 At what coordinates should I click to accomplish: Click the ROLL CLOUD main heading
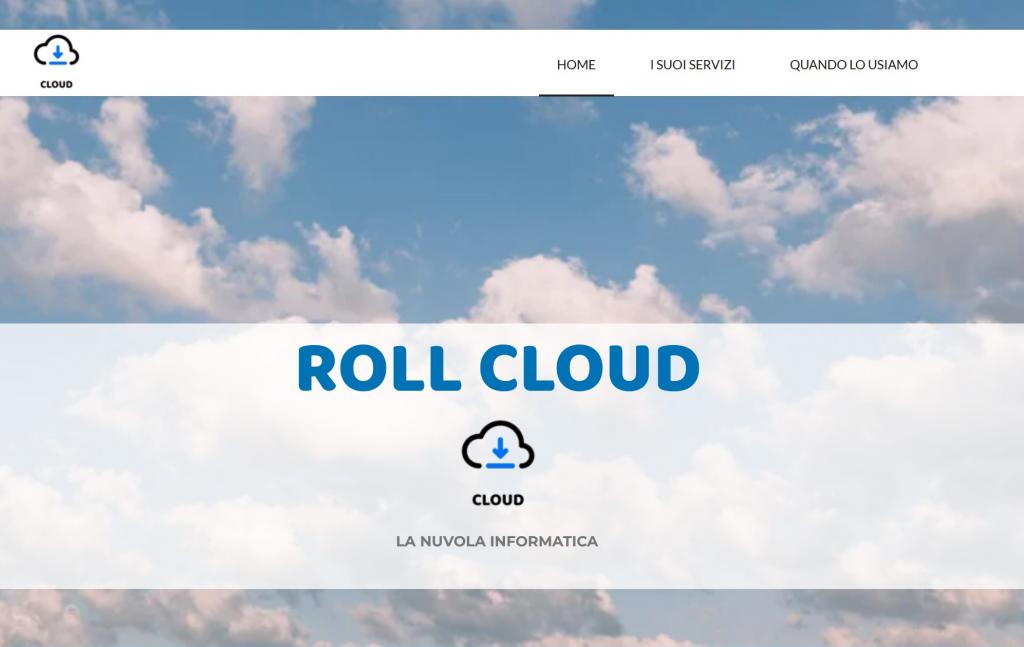pyautogui.click(x=499, y=368)
